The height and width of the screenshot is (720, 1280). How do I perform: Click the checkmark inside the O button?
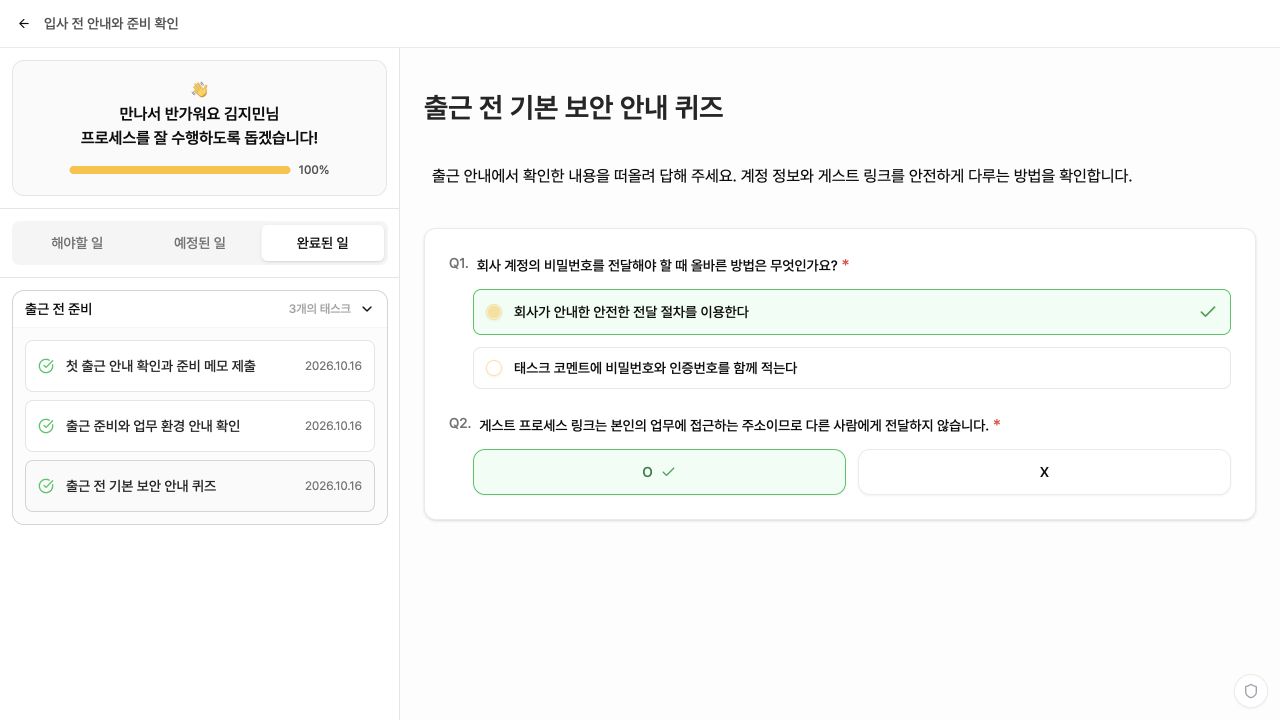(668, 472)
